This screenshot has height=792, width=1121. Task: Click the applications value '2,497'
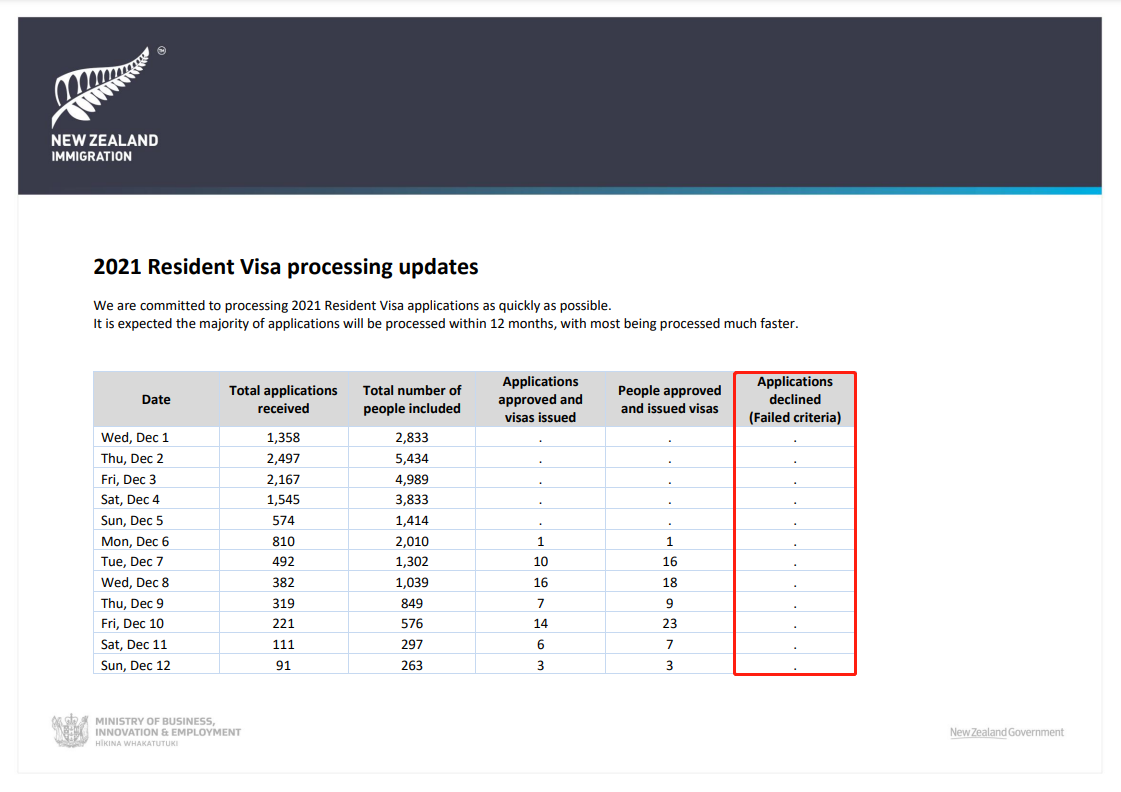click(283, 458)
